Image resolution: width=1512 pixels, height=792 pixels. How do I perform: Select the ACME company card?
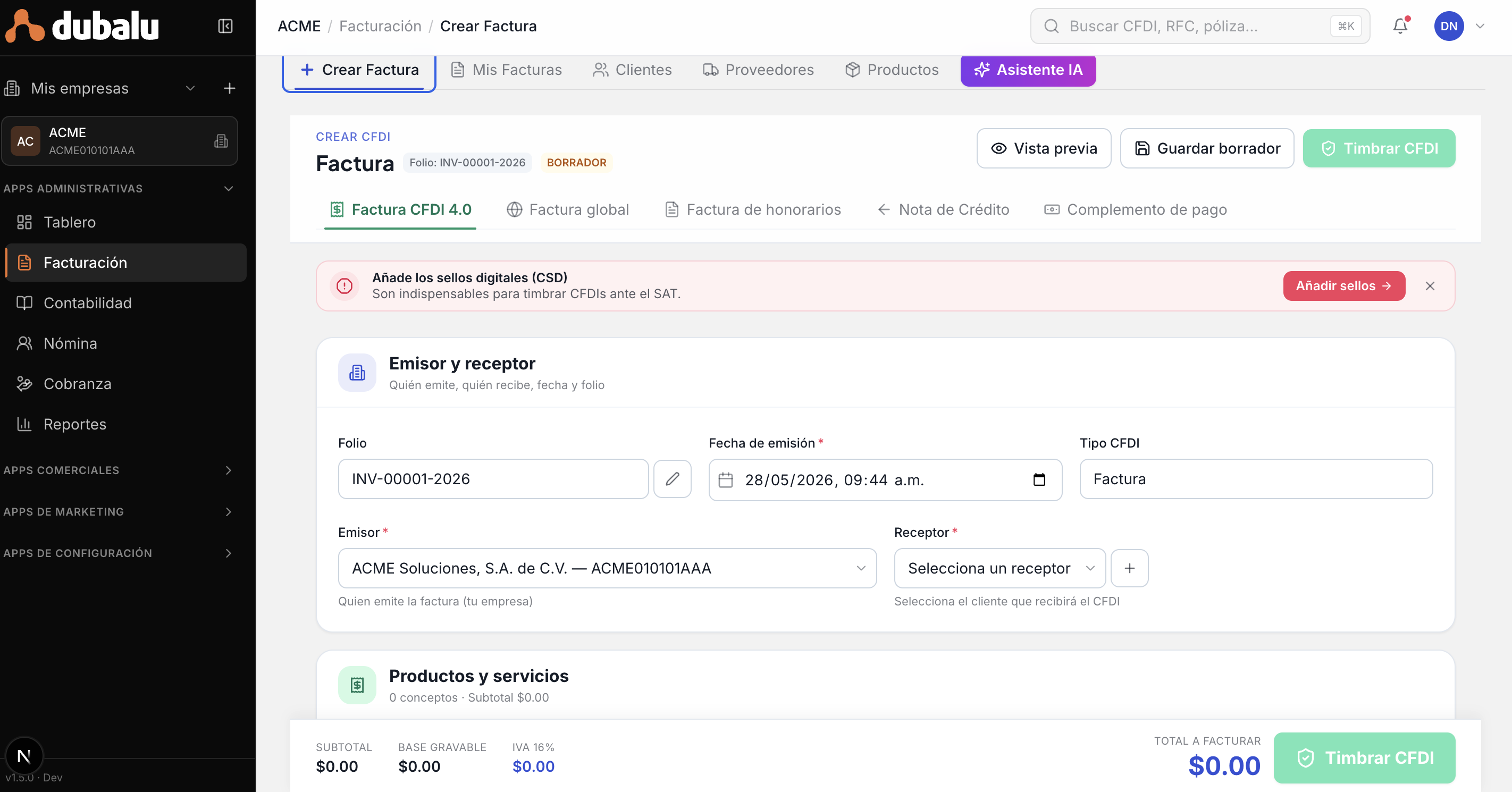pyautogui.click(x=120, y=141)
